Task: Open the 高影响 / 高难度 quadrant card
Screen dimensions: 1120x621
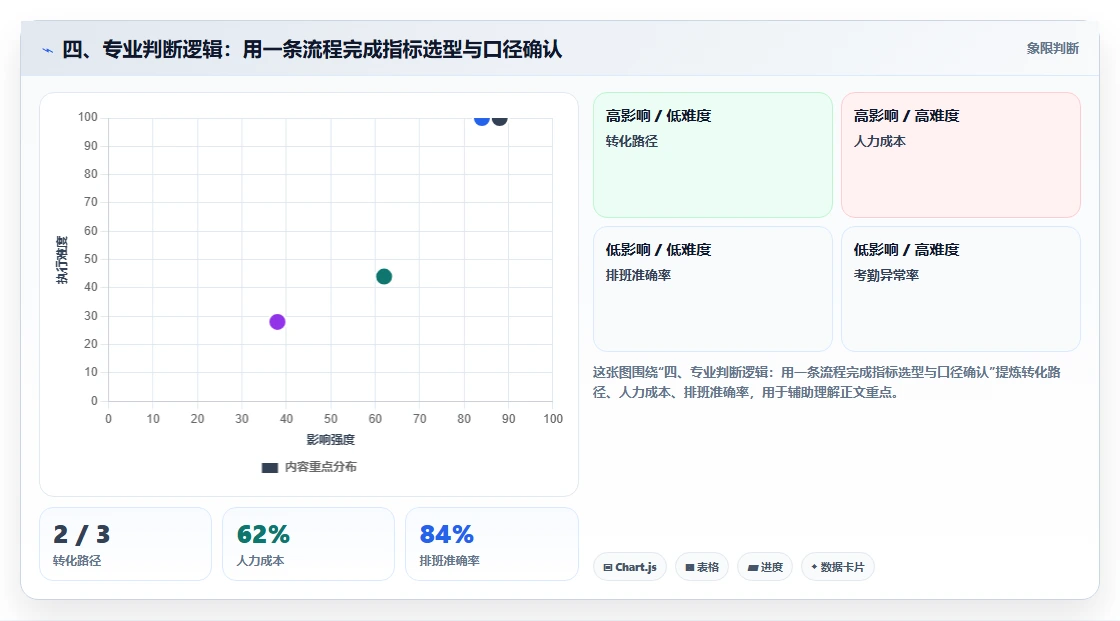Action: pyautogui.click(x=961, y=155)
